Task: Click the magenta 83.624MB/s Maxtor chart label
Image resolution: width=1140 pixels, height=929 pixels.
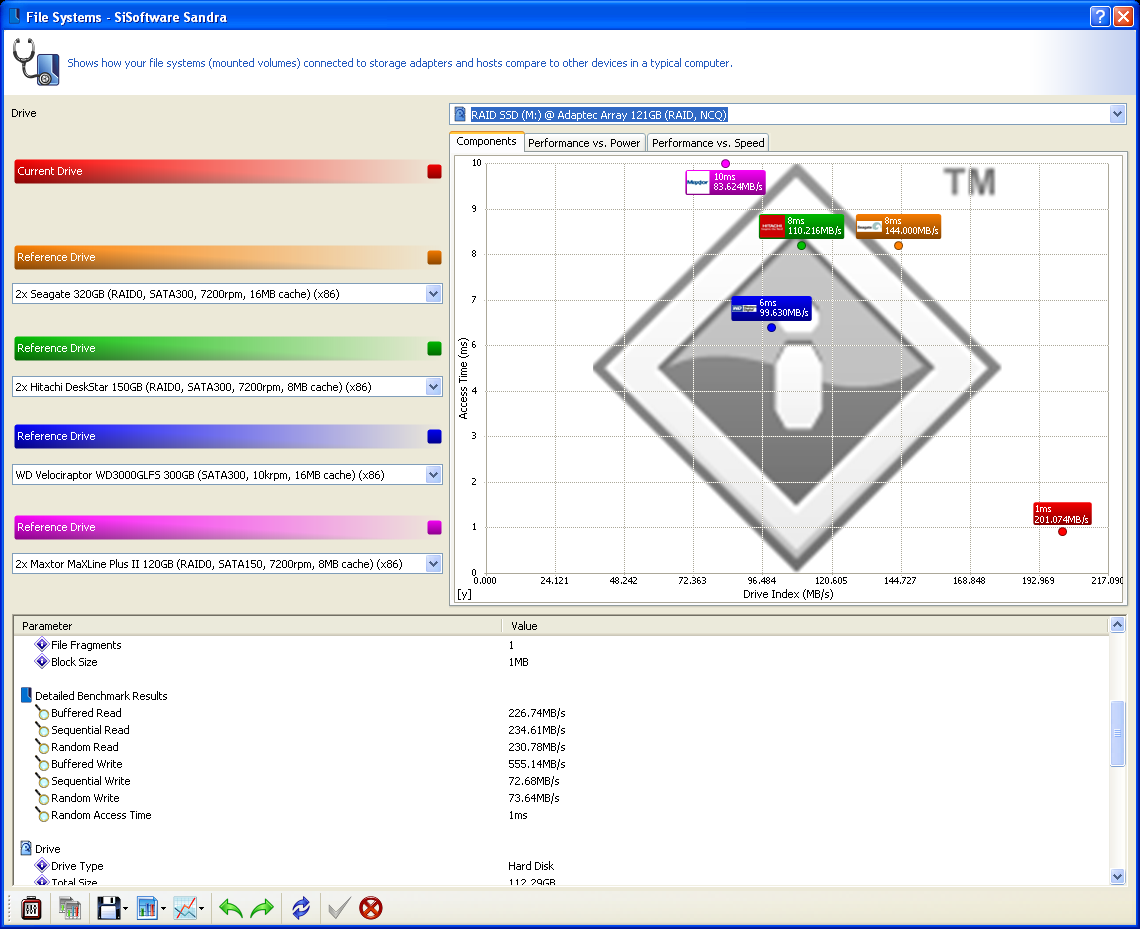Action: tap(726, 182)
